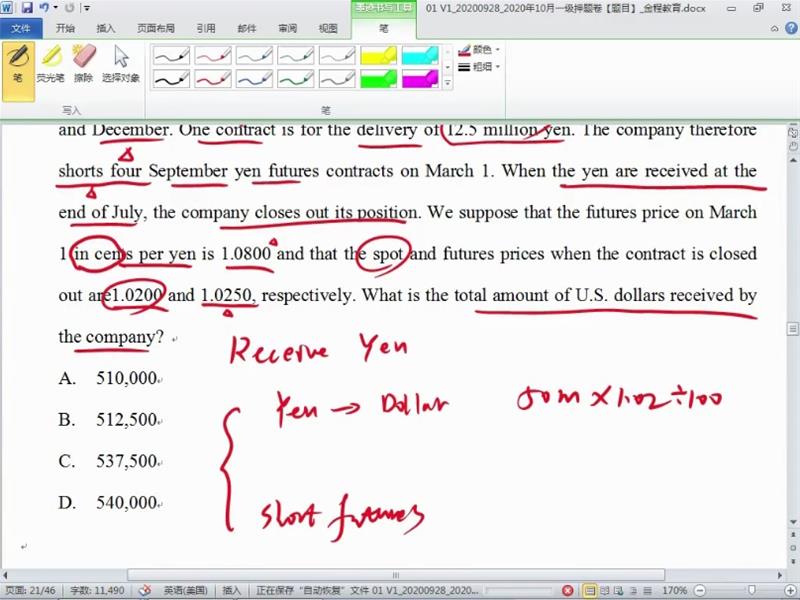Click the vertical scrollbar down arrow
The width and height of the screenshot is (800, 600).
click(x=793, y=521)
